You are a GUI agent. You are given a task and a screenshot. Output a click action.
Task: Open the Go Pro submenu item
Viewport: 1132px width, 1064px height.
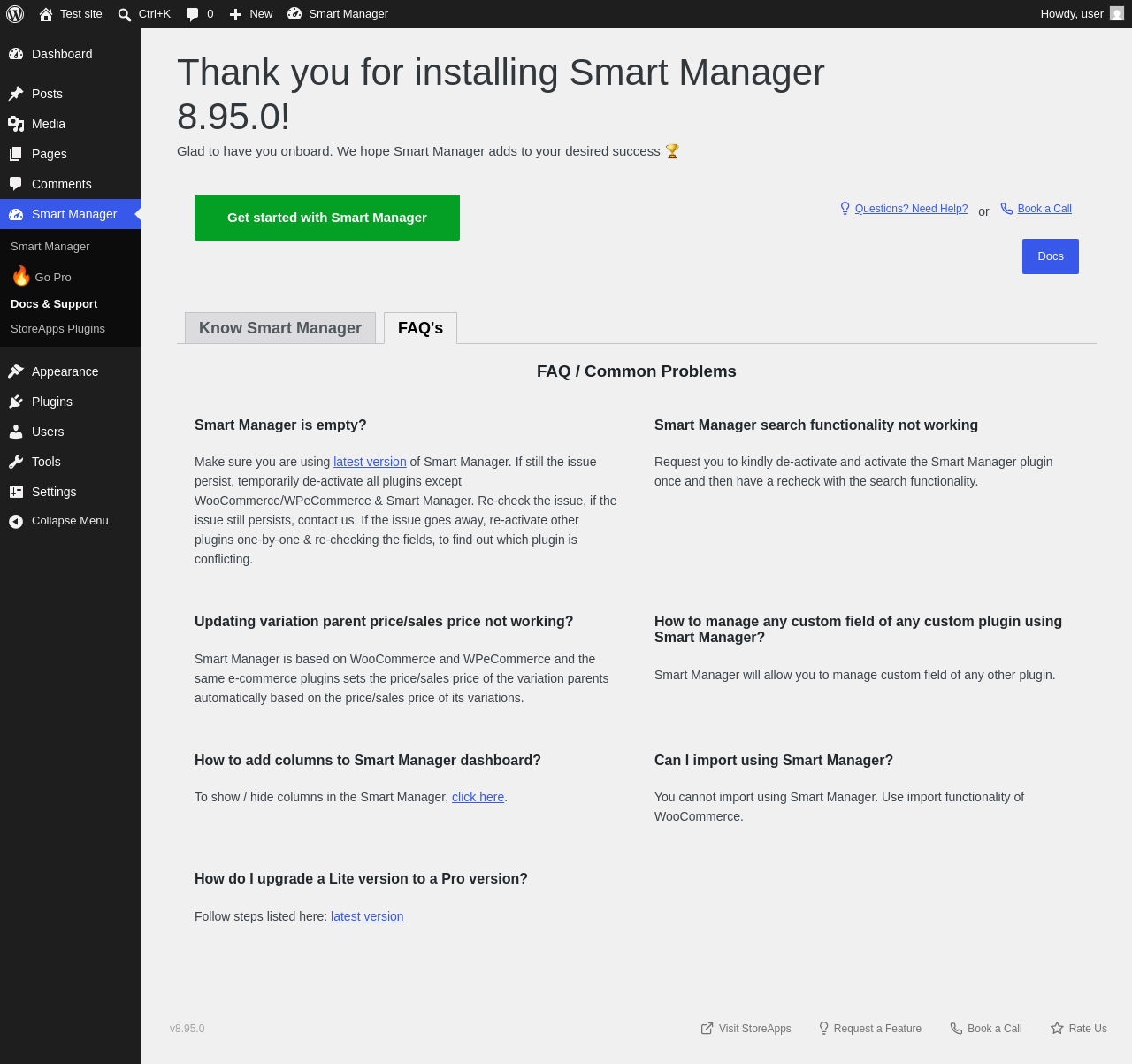click(71, 276)
